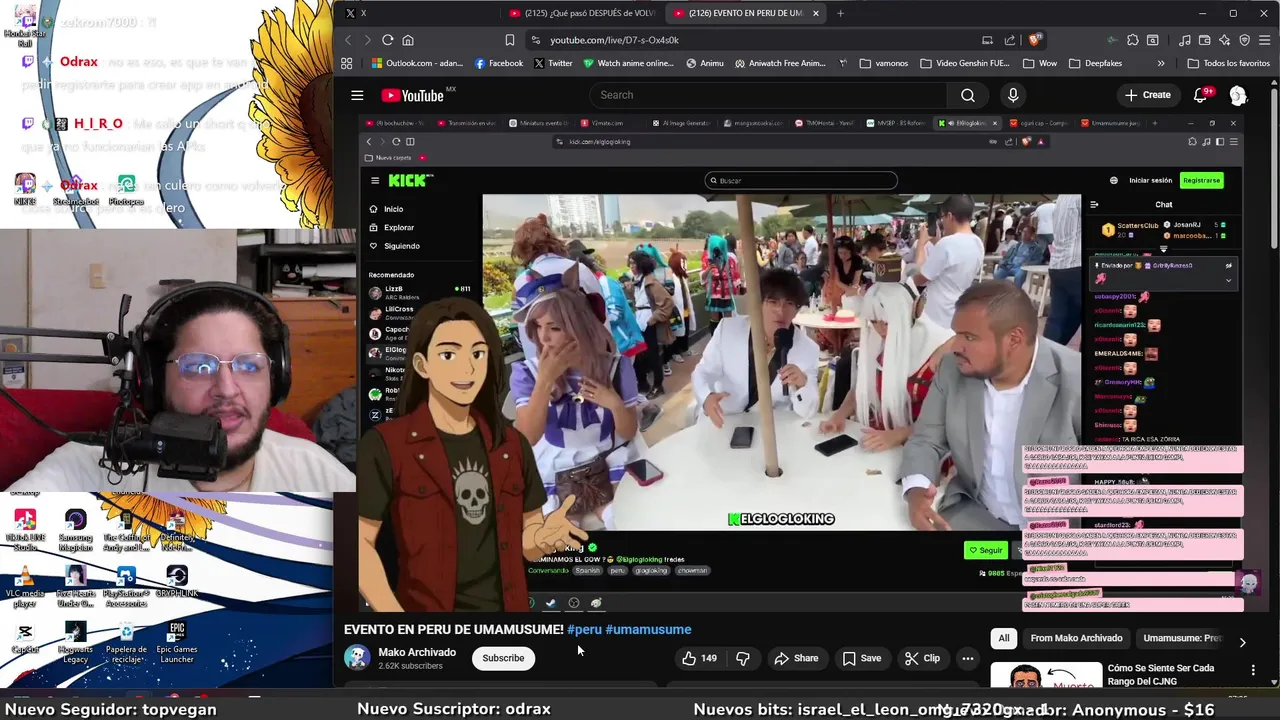Open a new browser tab
1280x720 pixels.
[x=840, y=13]
